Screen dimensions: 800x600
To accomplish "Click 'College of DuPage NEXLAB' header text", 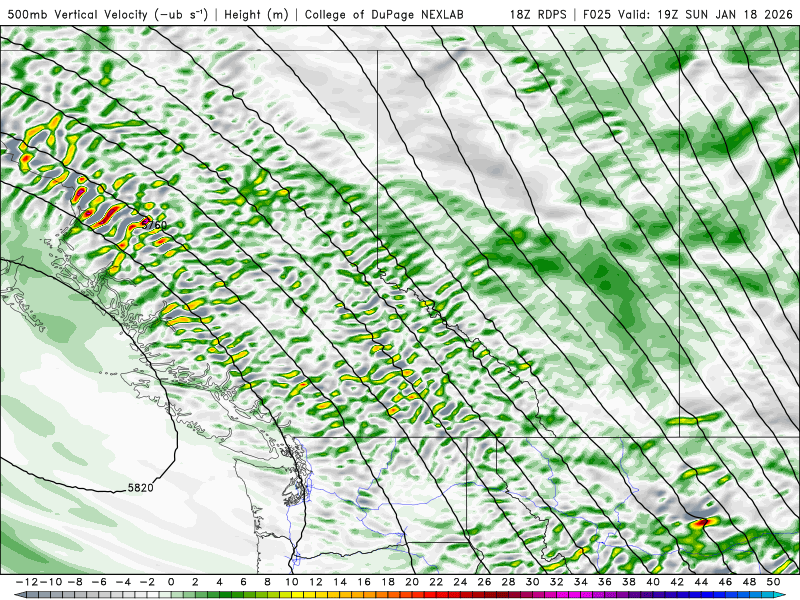I will click(384, 14).
